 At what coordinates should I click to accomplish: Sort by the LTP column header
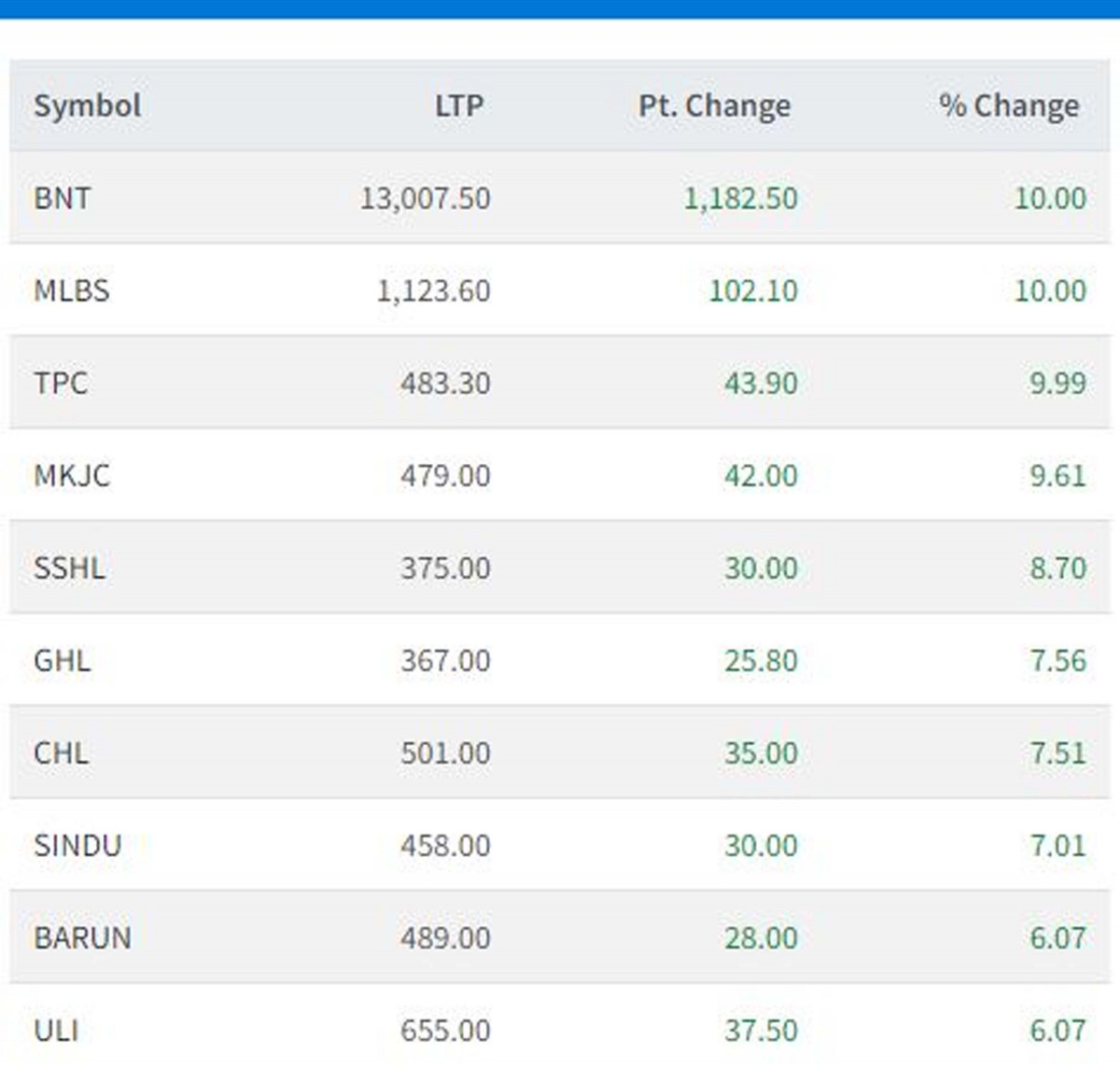tap(459, 105)
